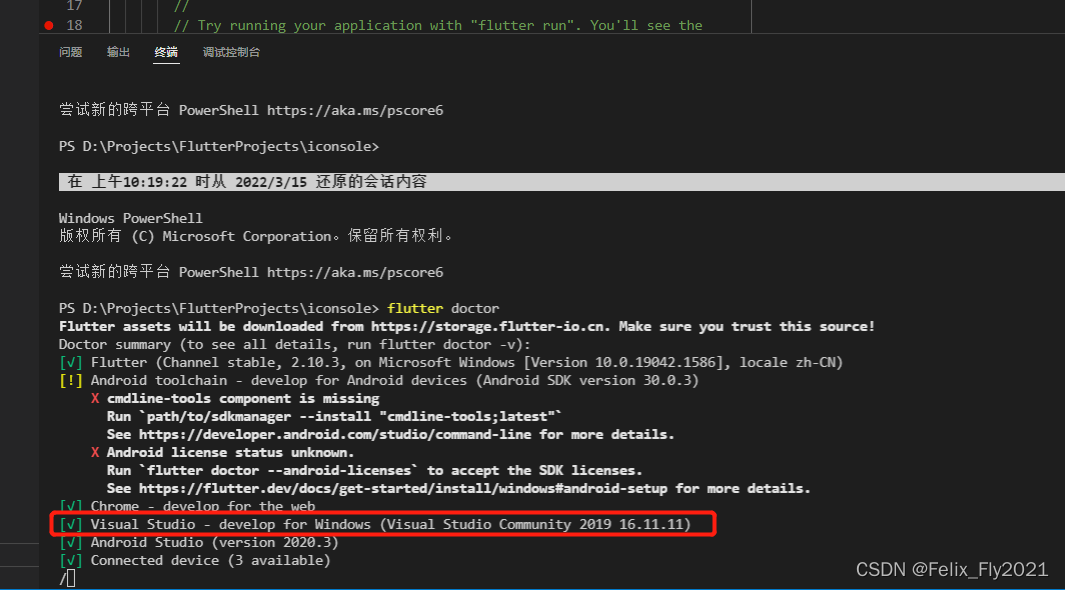
Task: Click the 'Android Studio (version 2020.3)' line
Action: (198, 542)
